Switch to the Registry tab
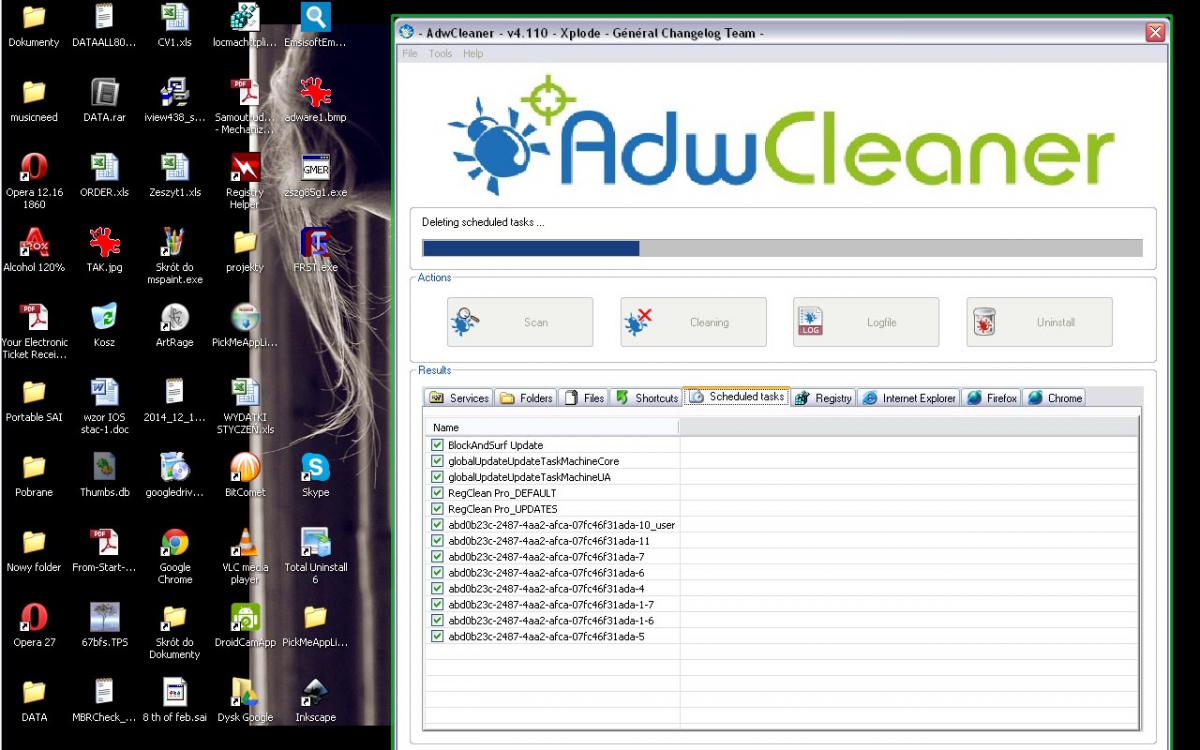This screenshot has height=750, width=1200. click(x=824, y=398)
